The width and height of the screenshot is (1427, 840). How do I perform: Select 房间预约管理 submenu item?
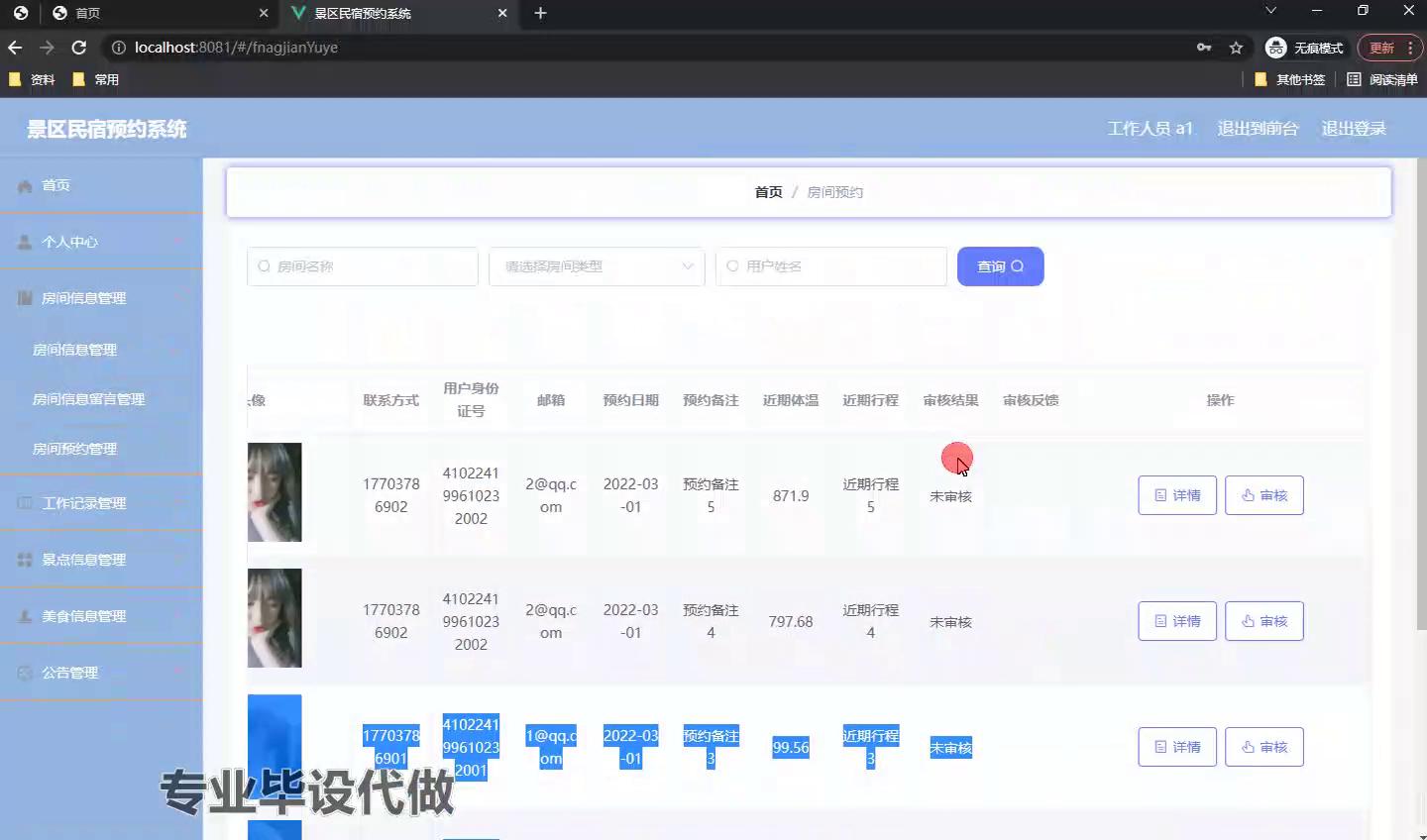(75, 449)
